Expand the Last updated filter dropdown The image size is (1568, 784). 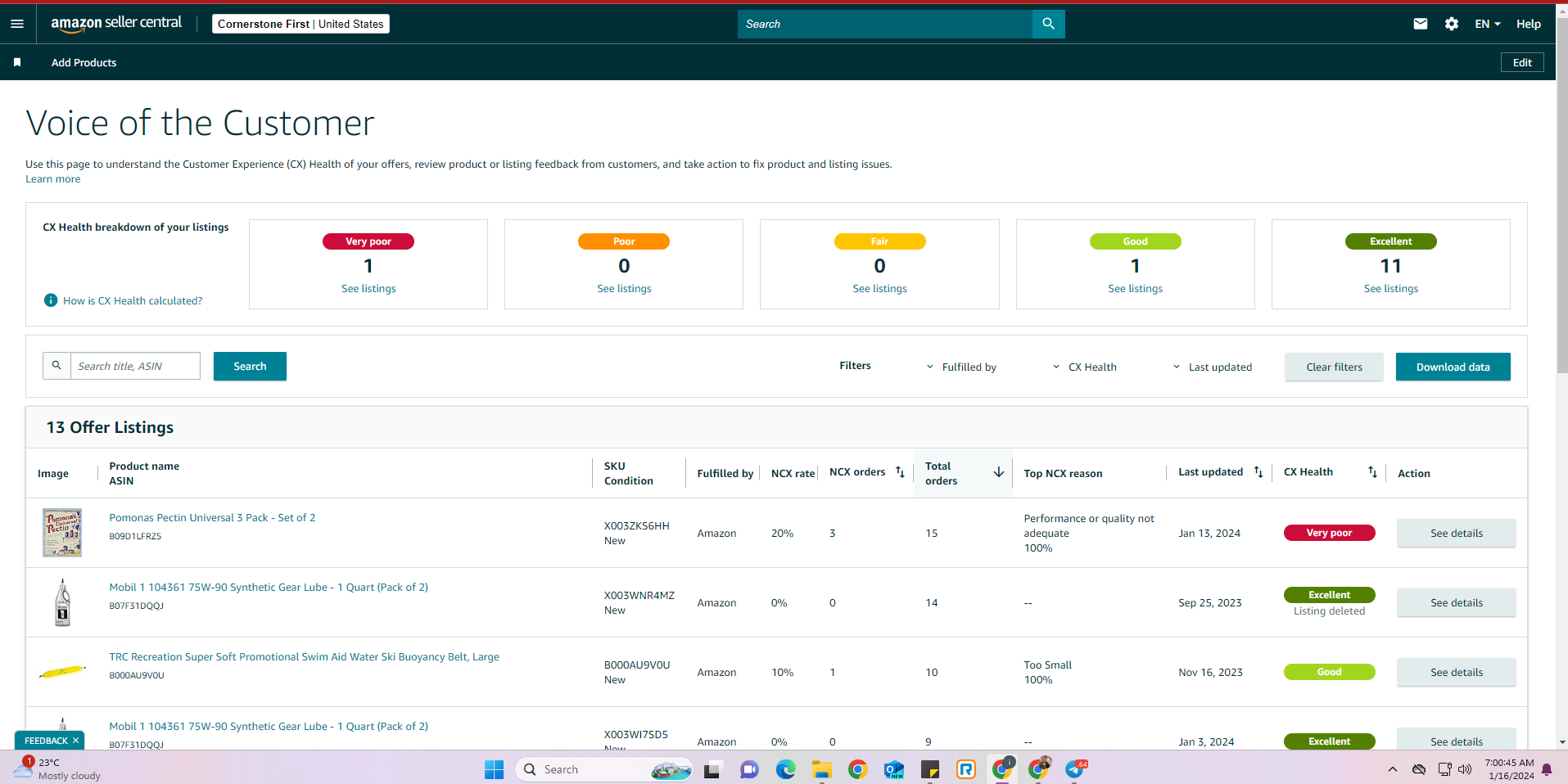[x=1212, y=367]
